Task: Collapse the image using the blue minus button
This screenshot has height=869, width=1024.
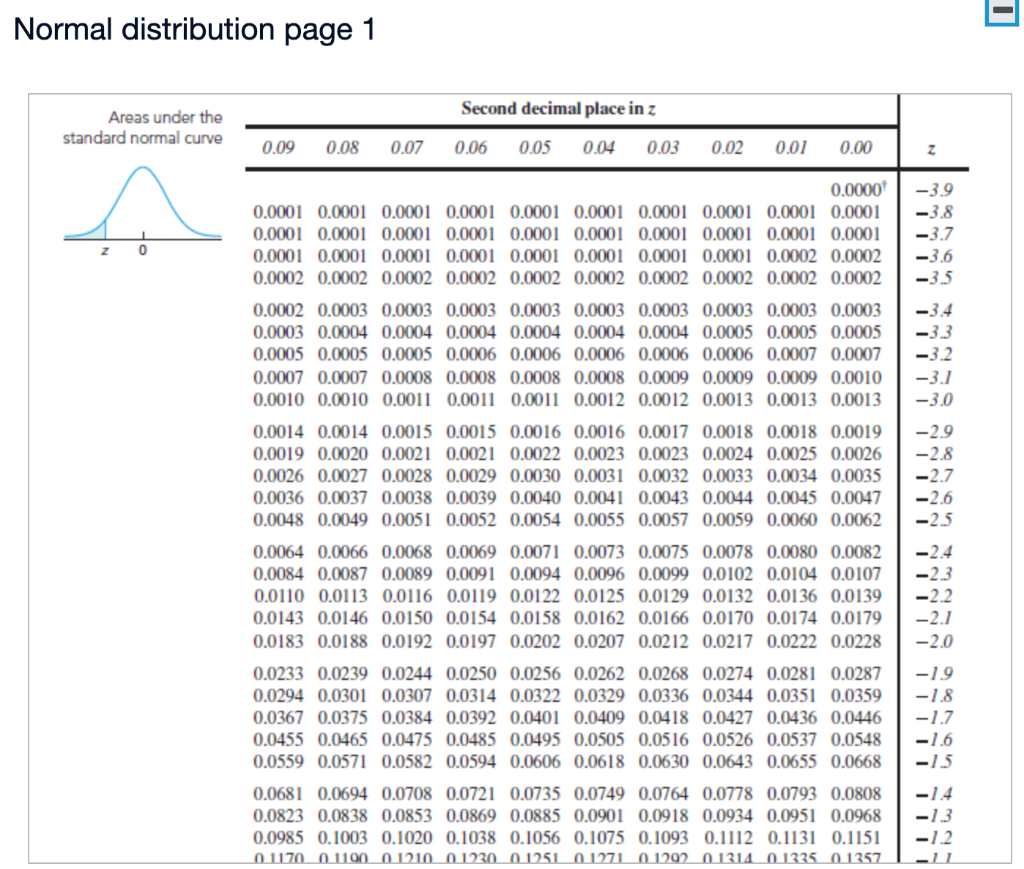Action: (1002, 11)
